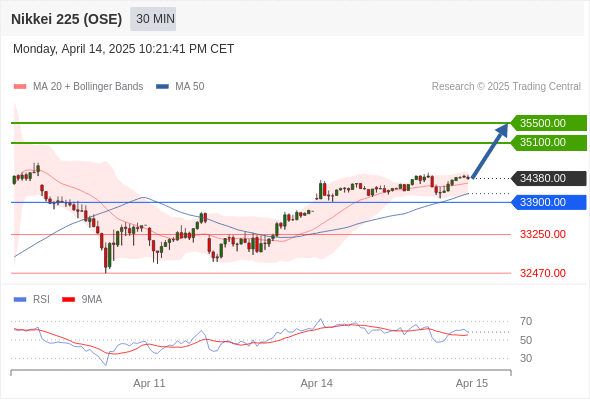Click the MA 50 legend label
The image size is (590, 400).
[190, 87]
